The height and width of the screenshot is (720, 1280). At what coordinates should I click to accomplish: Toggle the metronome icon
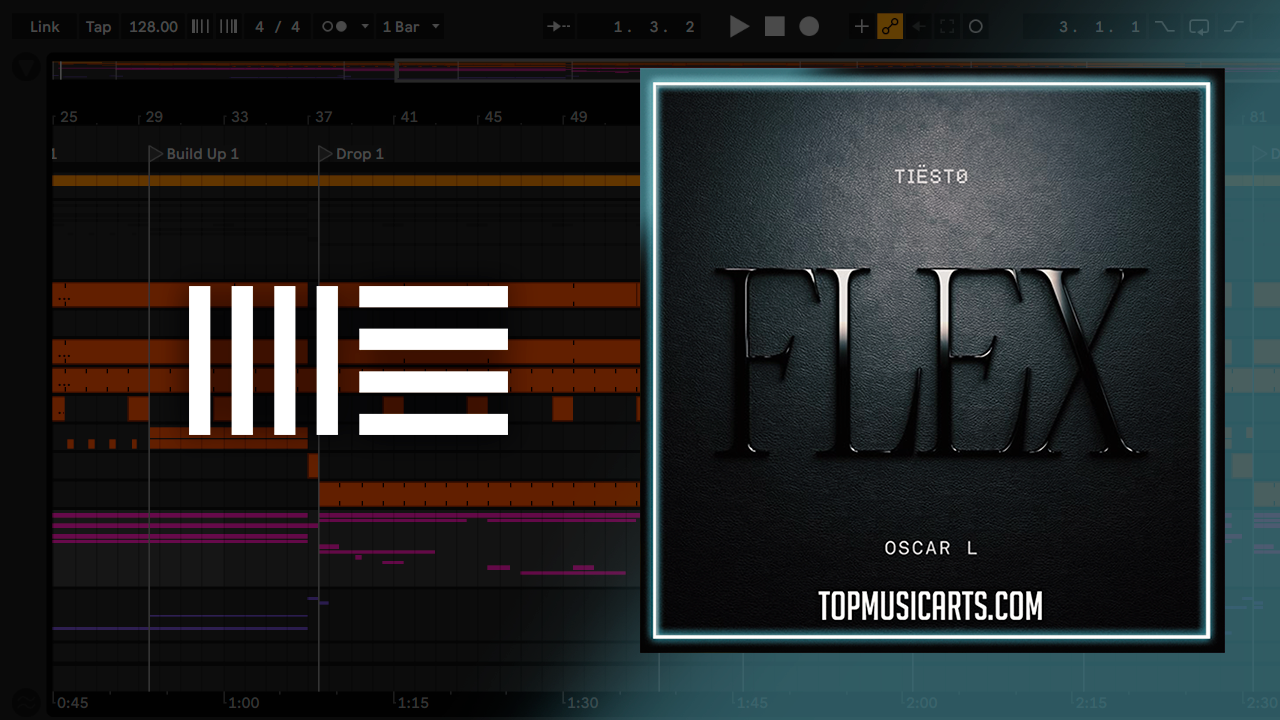(x=334, y=27)
